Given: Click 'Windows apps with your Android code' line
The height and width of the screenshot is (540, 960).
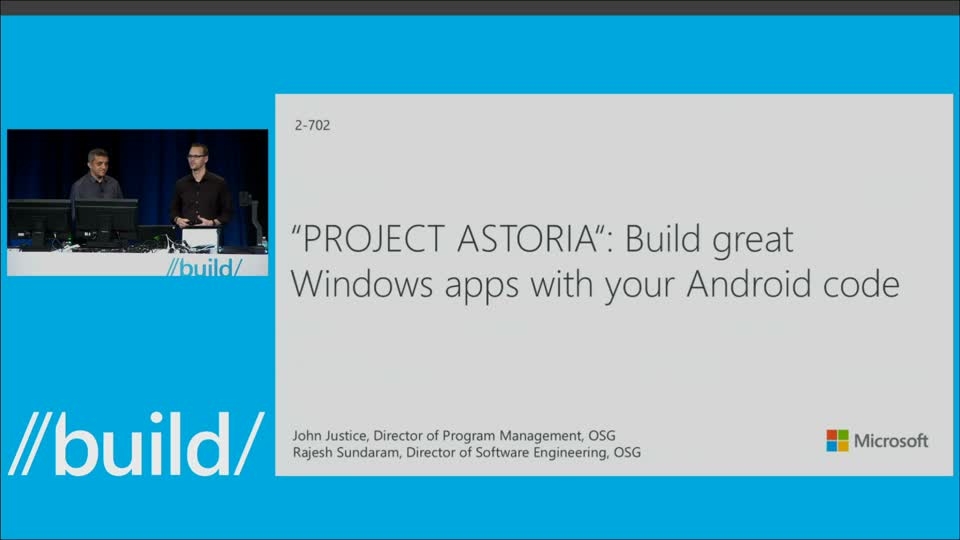Looking at the screenshot, I should tap(595, 285).
